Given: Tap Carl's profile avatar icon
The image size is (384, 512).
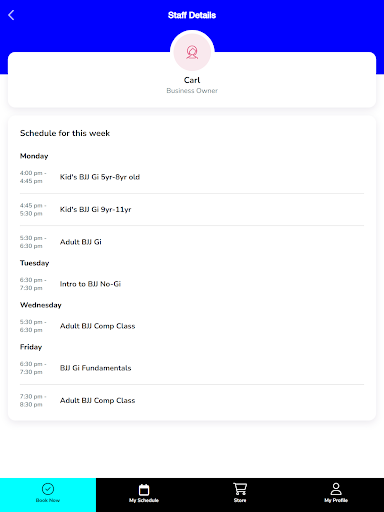Looking at the screenshot, I should pyautogui.click(x=192, y=52).
